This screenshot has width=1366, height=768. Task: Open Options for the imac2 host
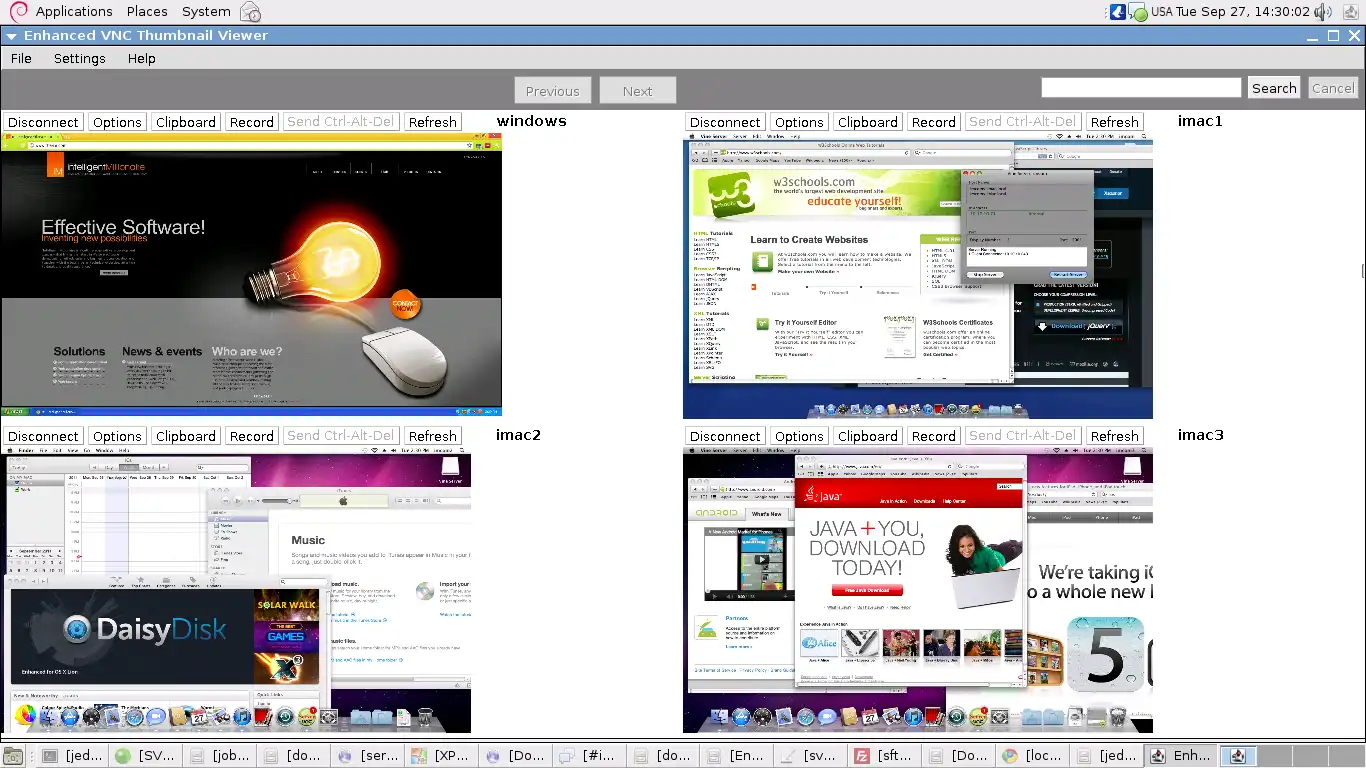(117, 436)
